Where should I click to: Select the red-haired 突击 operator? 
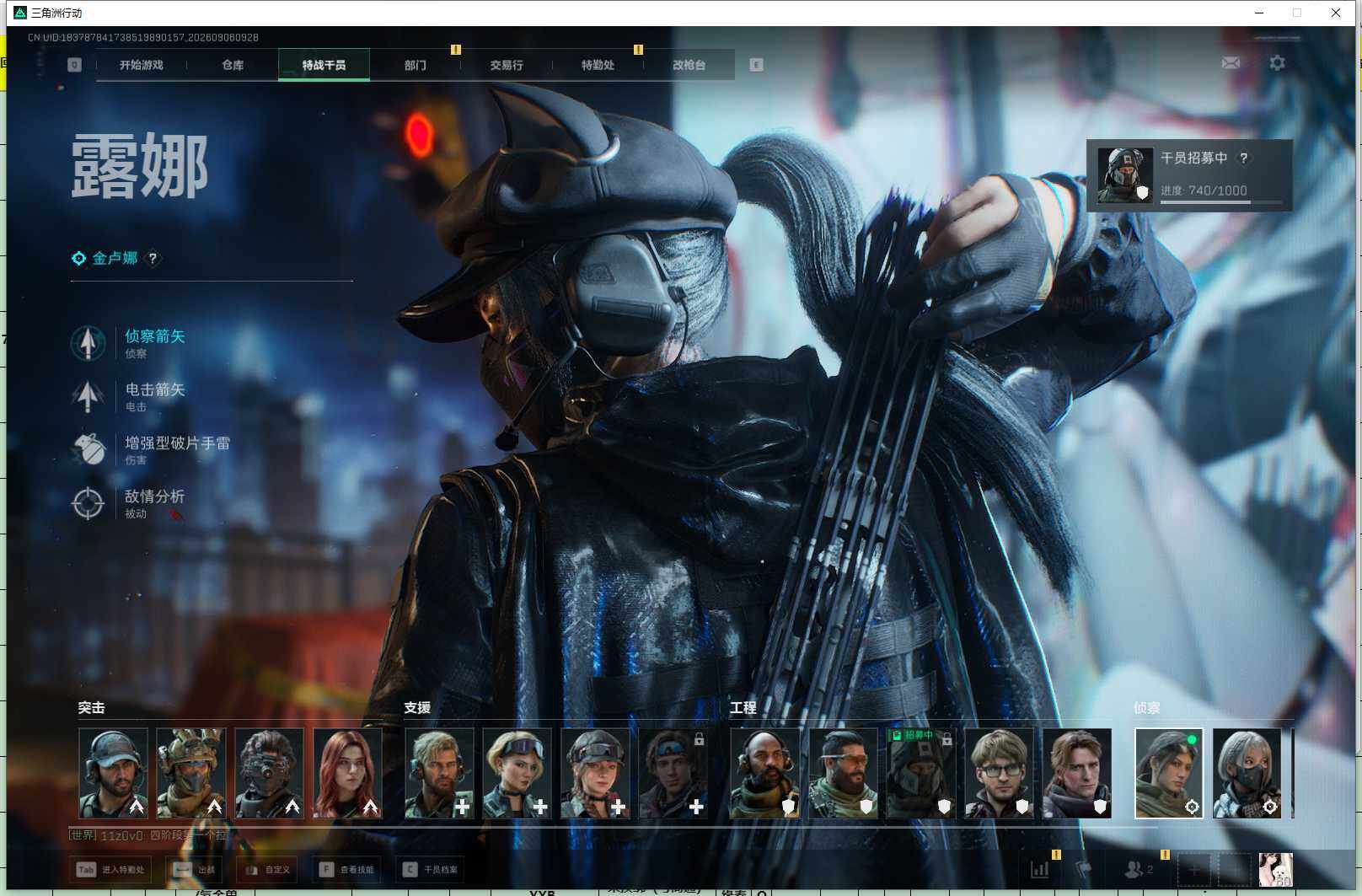click(x=348, y=773)
